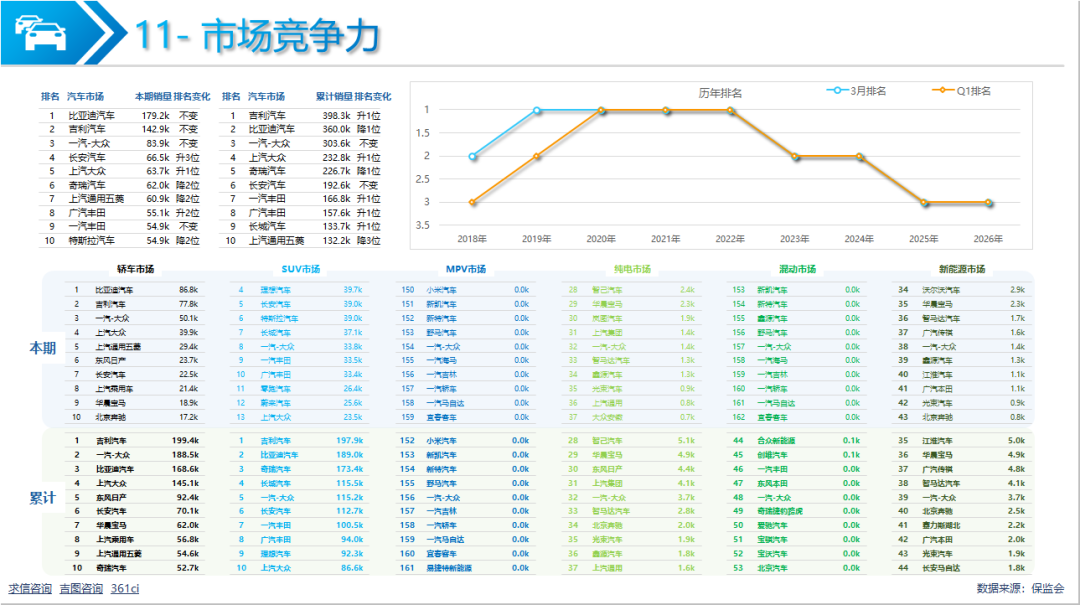Click the 199.4k value in 轿车市场 累计
The image size is (1080, 605).
185,440
